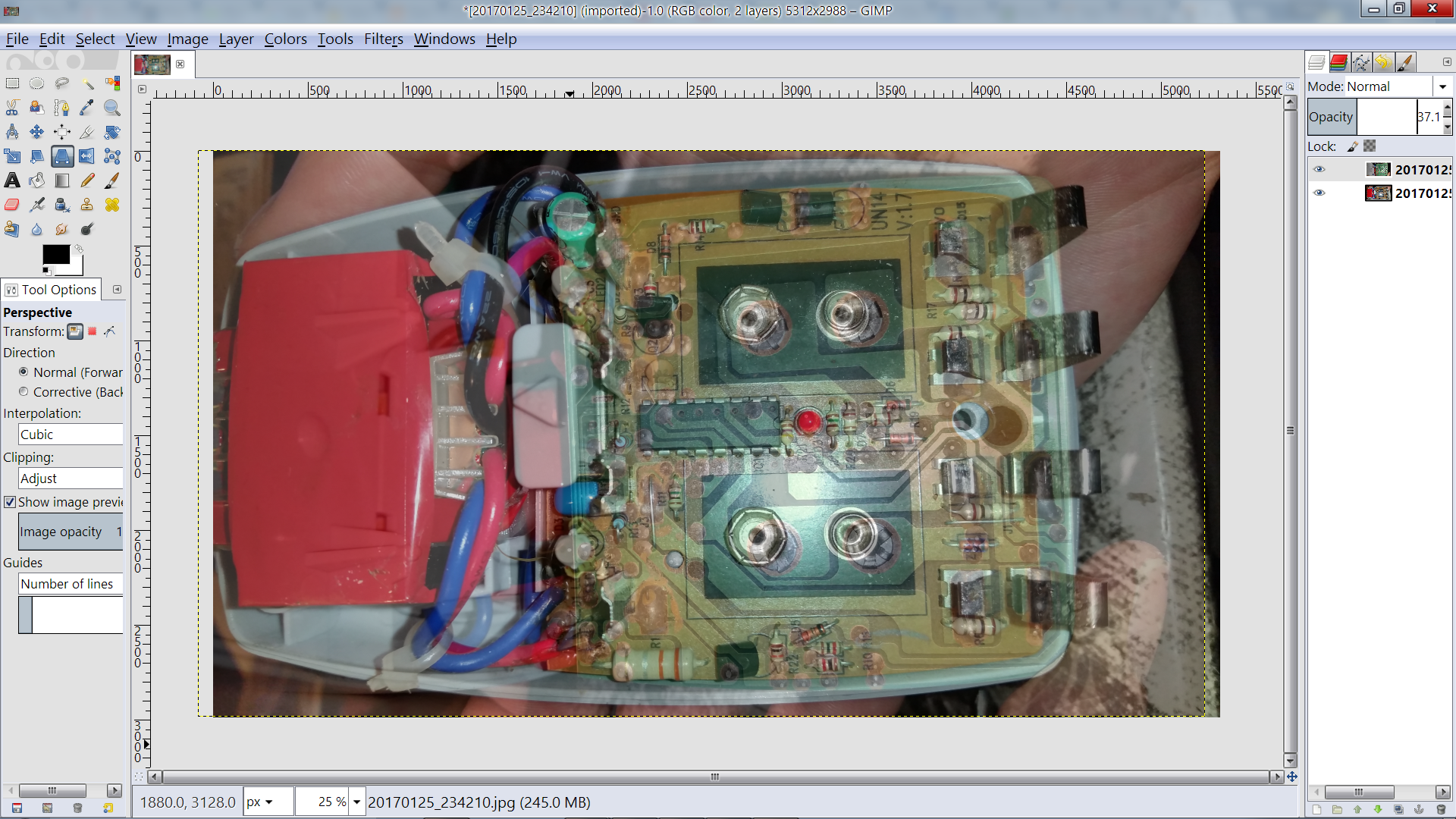The image size is (1456, 819).
Task: Select the Rectangle Select tool
Action: point(12,83)
